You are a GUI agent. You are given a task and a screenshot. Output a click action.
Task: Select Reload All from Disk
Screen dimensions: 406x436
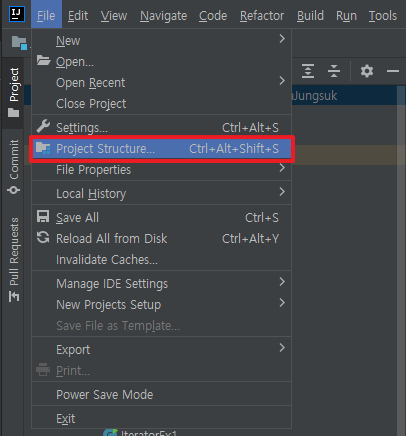click(162, 238)
